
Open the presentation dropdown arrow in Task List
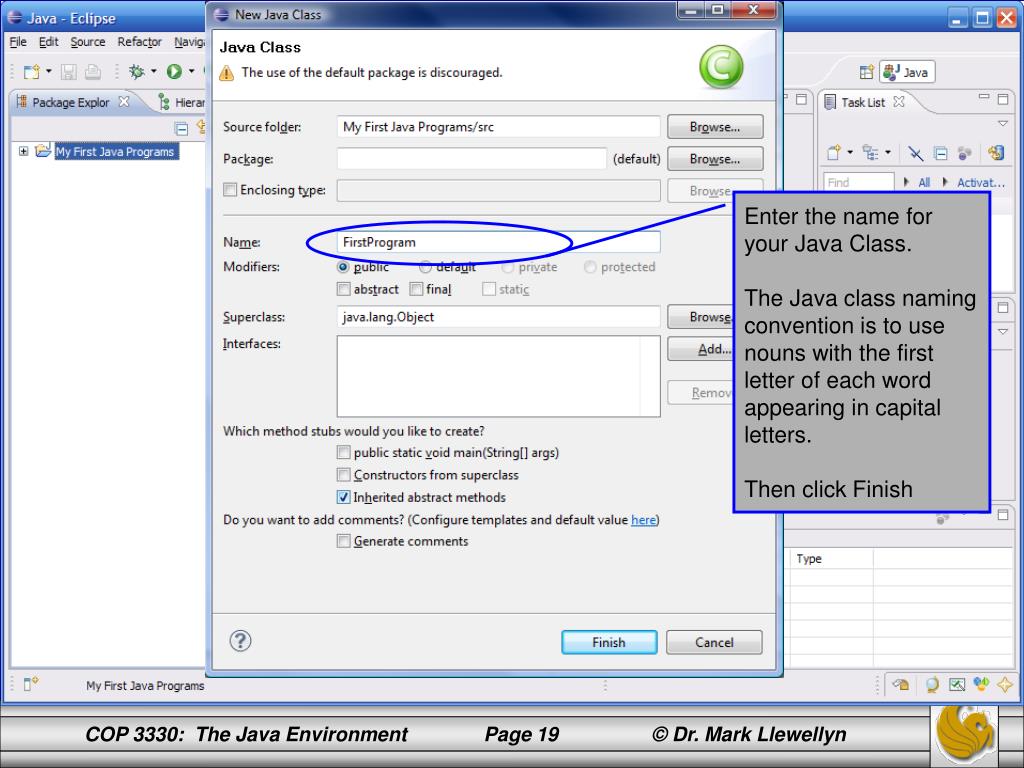pos(888,153)
